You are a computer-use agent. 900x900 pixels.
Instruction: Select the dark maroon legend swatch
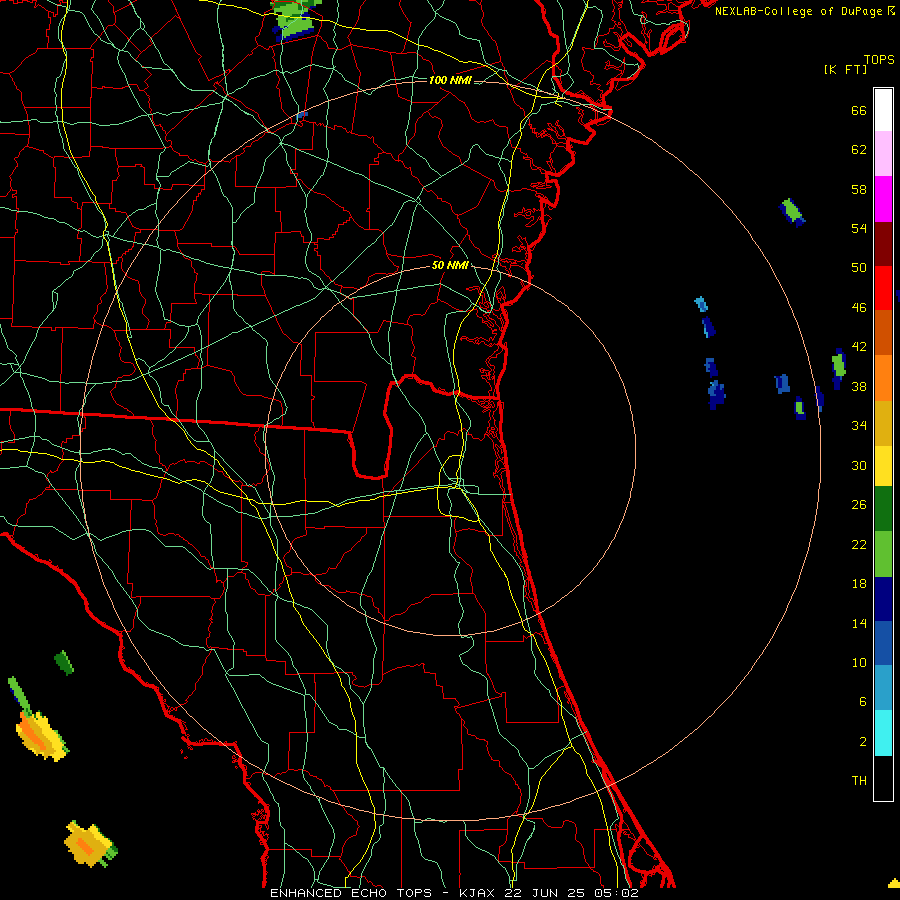coord(883,243)
